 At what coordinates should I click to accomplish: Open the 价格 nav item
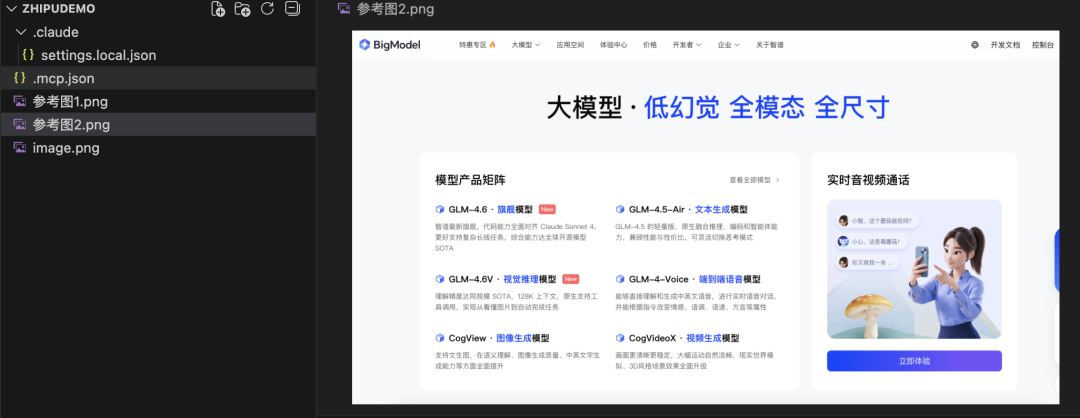(650, 45)
